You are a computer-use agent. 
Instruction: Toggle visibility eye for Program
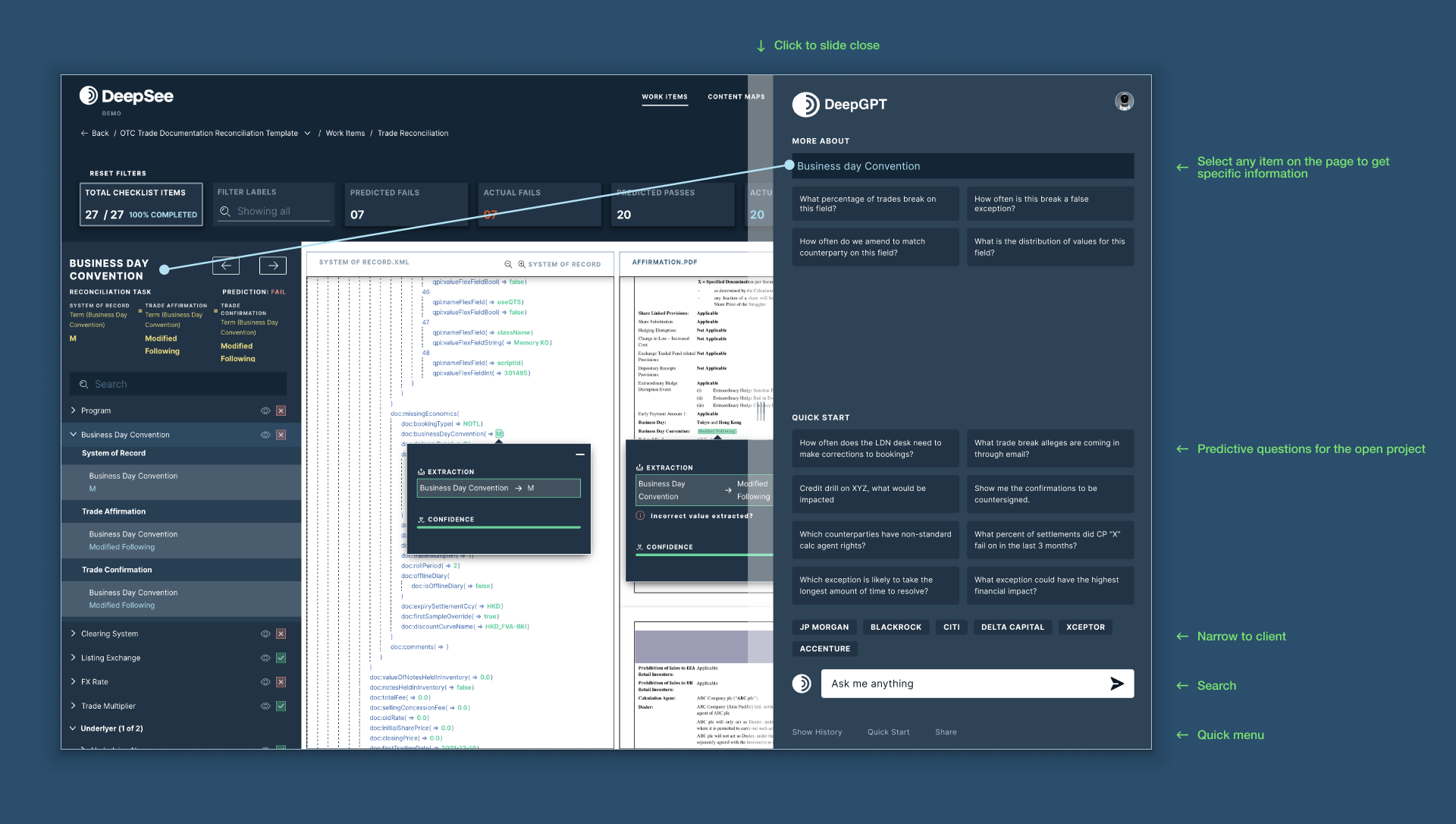[x=265, y=410]
